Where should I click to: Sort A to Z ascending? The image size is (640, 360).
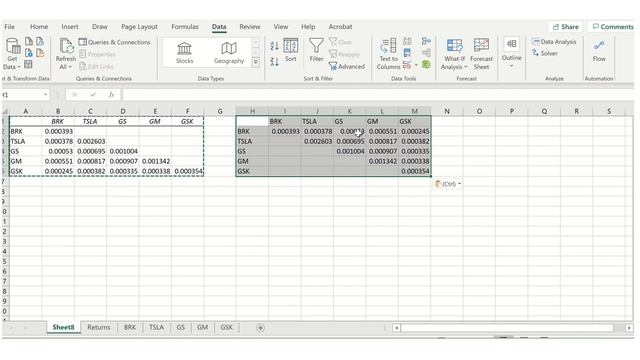click(x=274, y=46)
